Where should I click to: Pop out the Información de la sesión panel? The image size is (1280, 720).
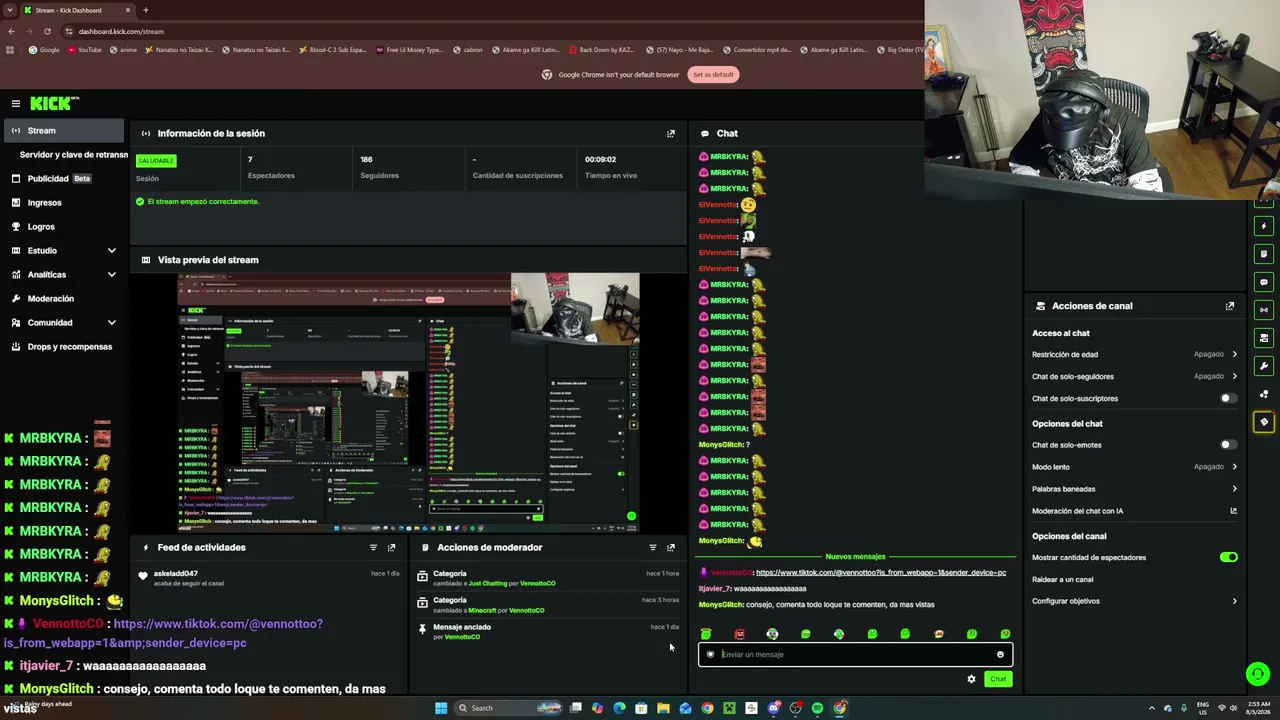pos(671,133)
